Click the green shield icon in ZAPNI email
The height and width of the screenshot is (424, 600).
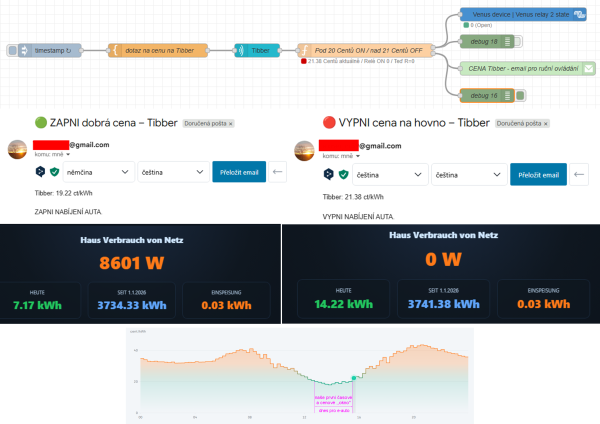(x=54, y=172)
